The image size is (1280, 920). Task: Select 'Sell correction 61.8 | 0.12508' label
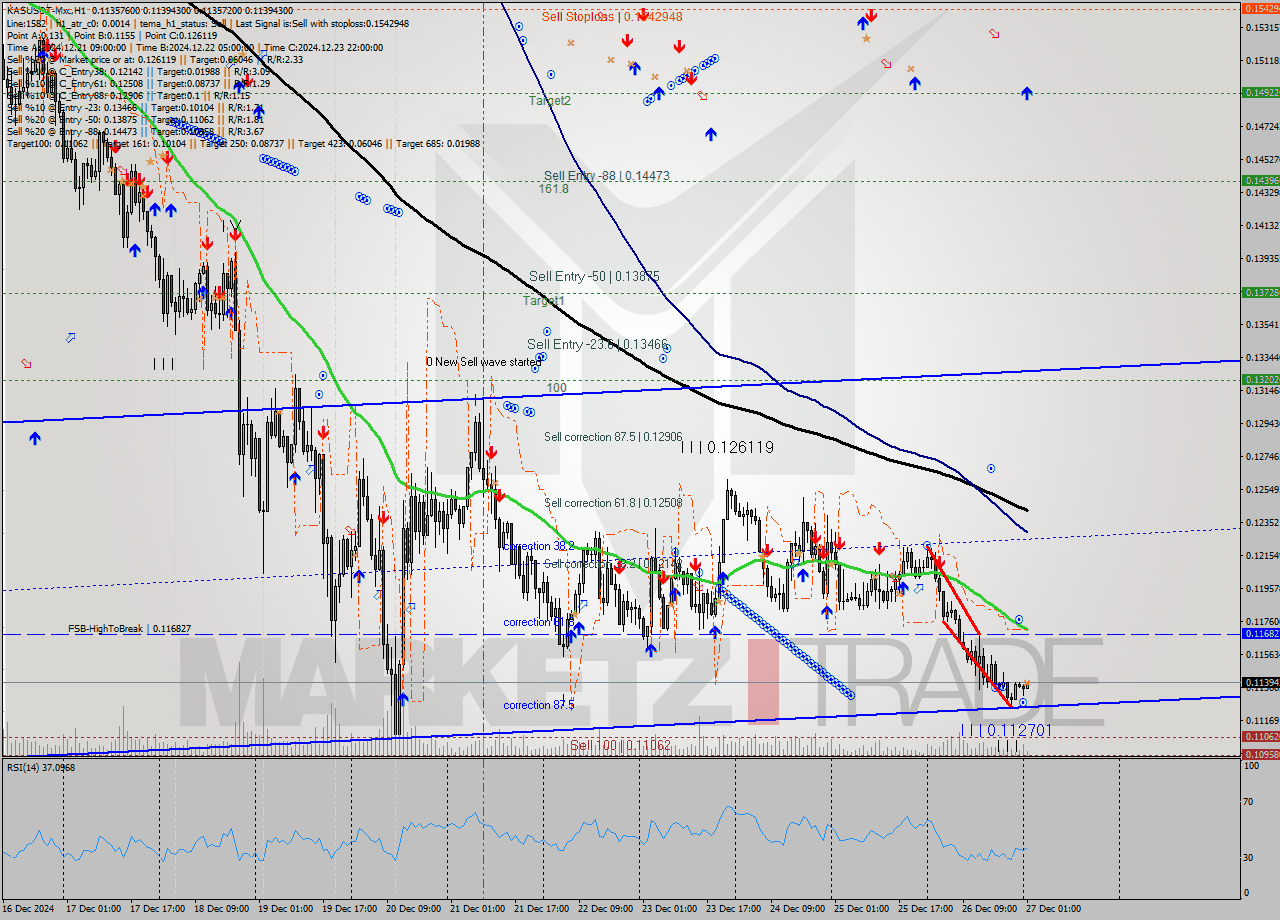click(612, 503)
